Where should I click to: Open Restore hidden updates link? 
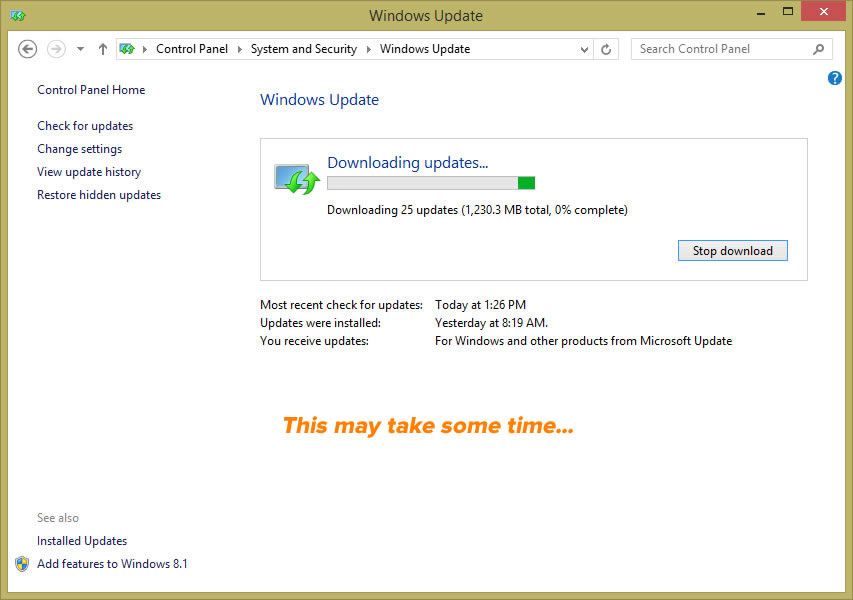coord(99,195)
